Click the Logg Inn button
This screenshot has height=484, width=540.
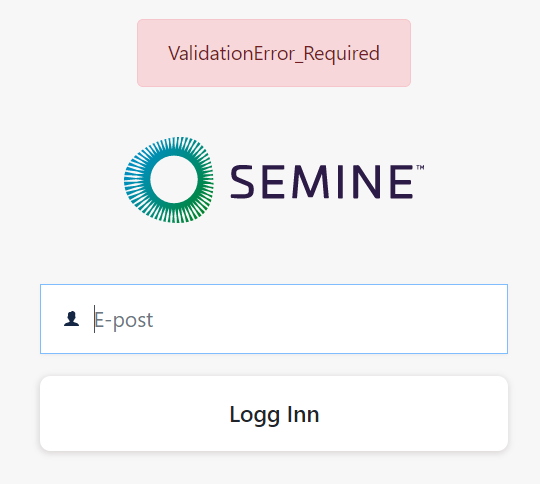(x=274, y=413)
